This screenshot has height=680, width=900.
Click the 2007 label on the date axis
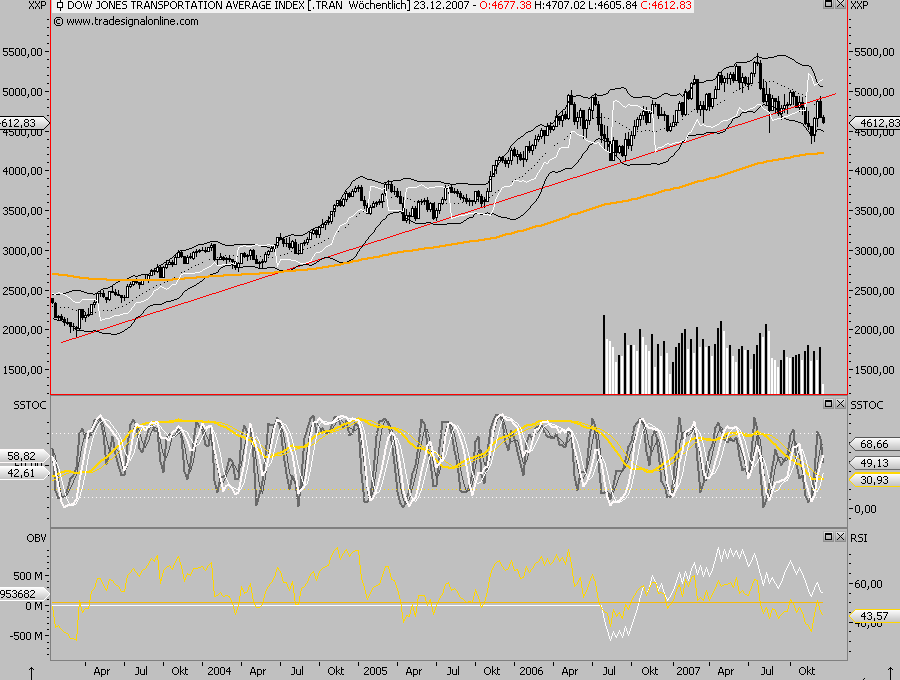687,672
